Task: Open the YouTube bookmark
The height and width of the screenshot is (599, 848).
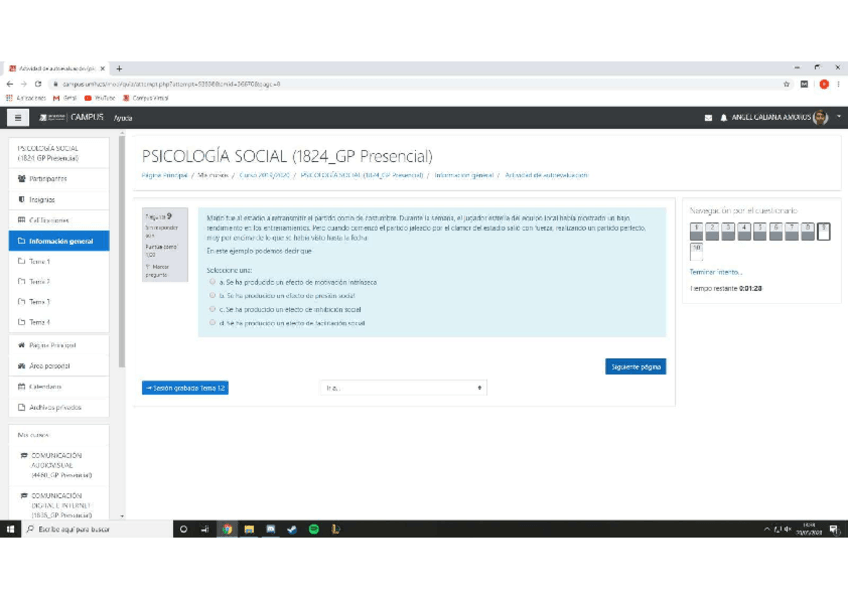Action: pos(100,98)
